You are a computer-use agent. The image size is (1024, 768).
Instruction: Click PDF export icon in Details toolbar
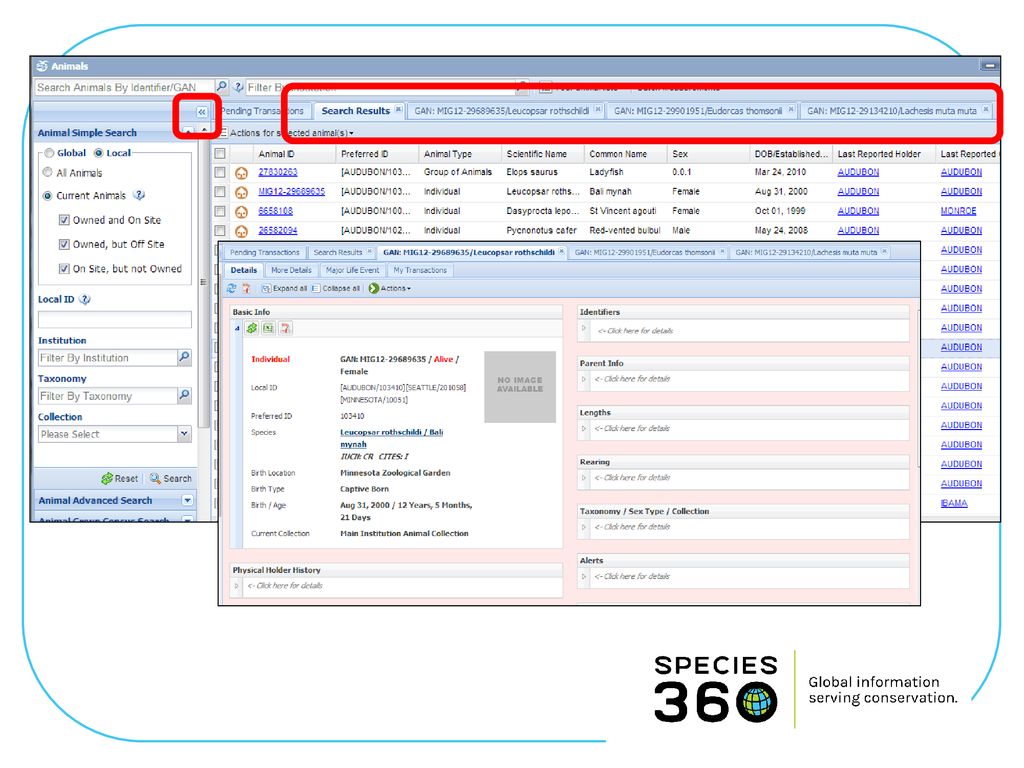click(x=246, y=288)
